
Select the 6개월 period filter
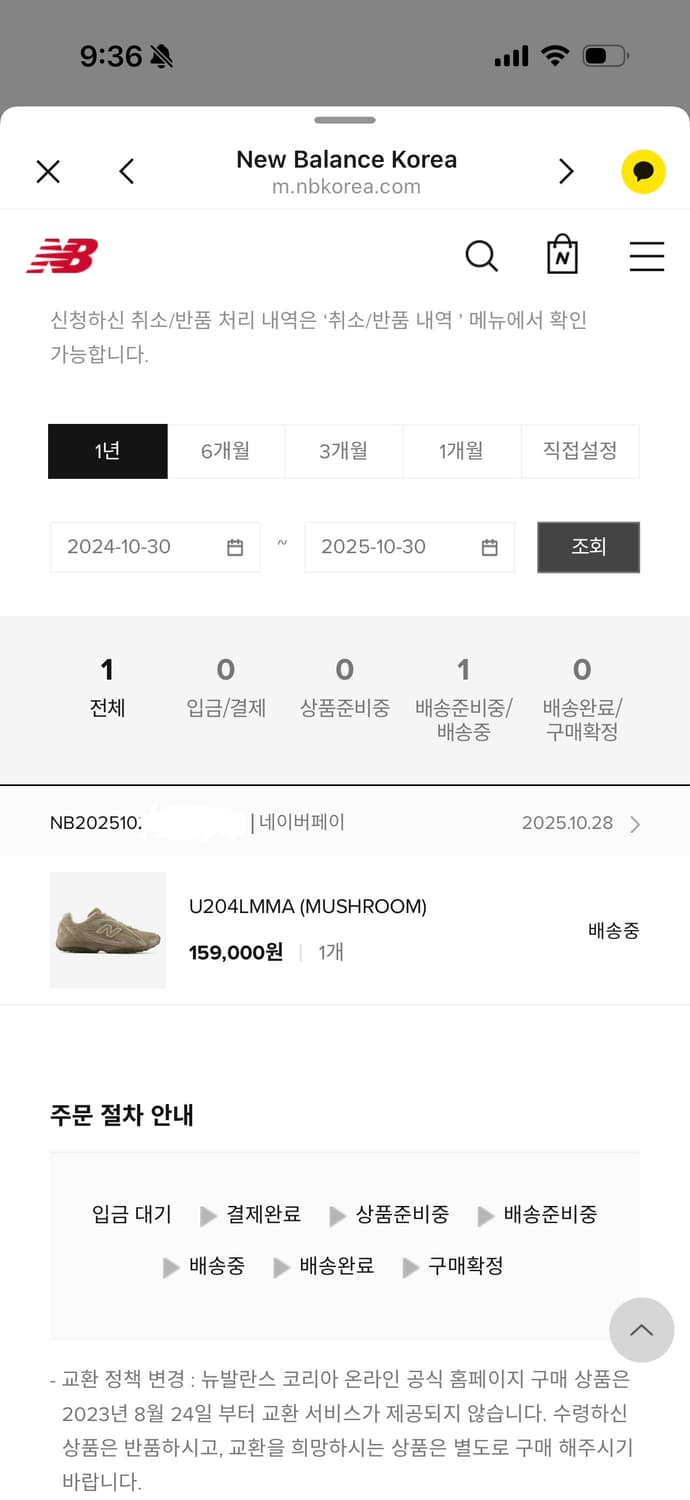(x=226, y=451)
